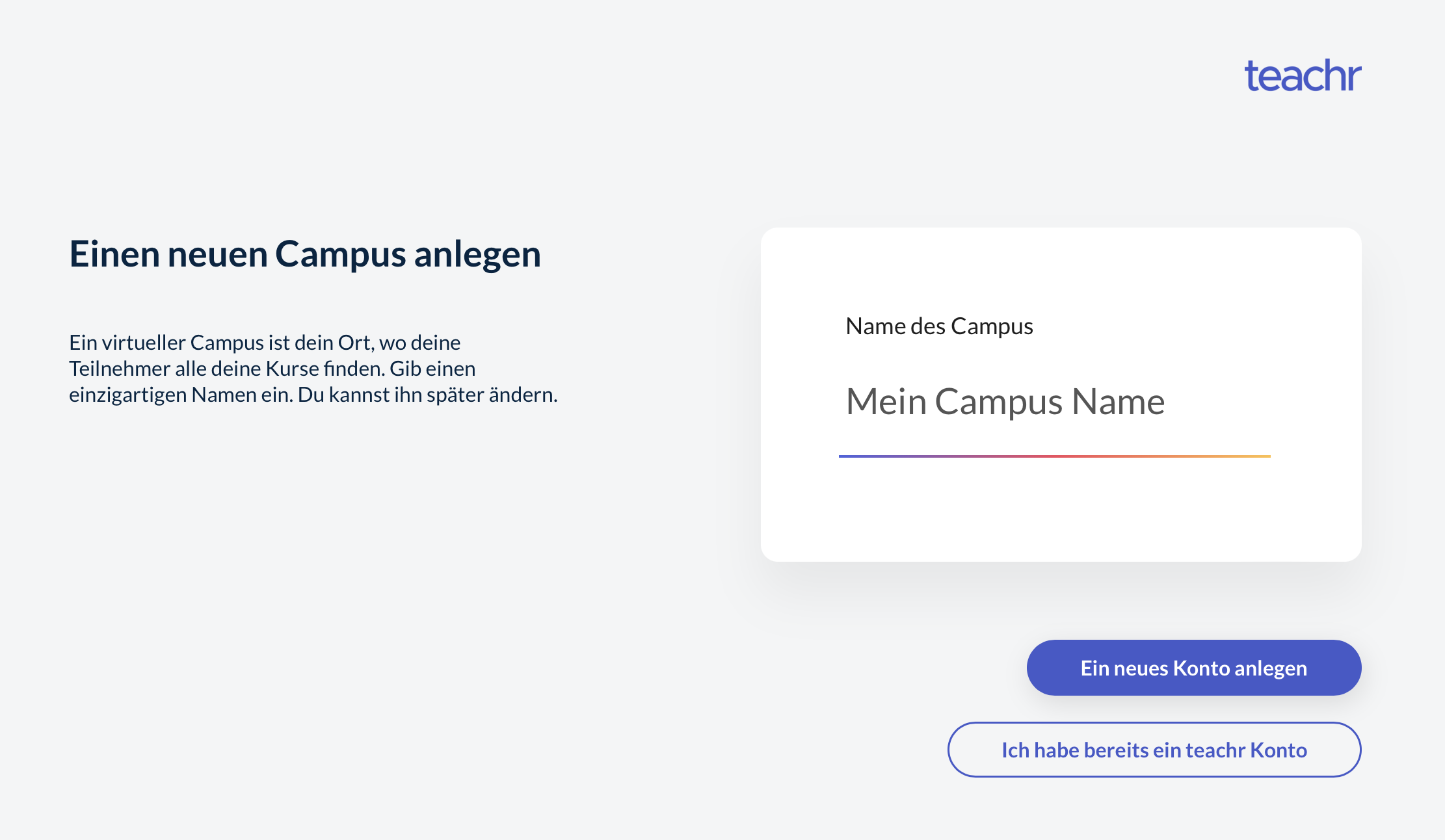Click "Gib einen" in the description text
This screenshot has width=1445, height=840.
pyautogui.click(x=432, y=369)
